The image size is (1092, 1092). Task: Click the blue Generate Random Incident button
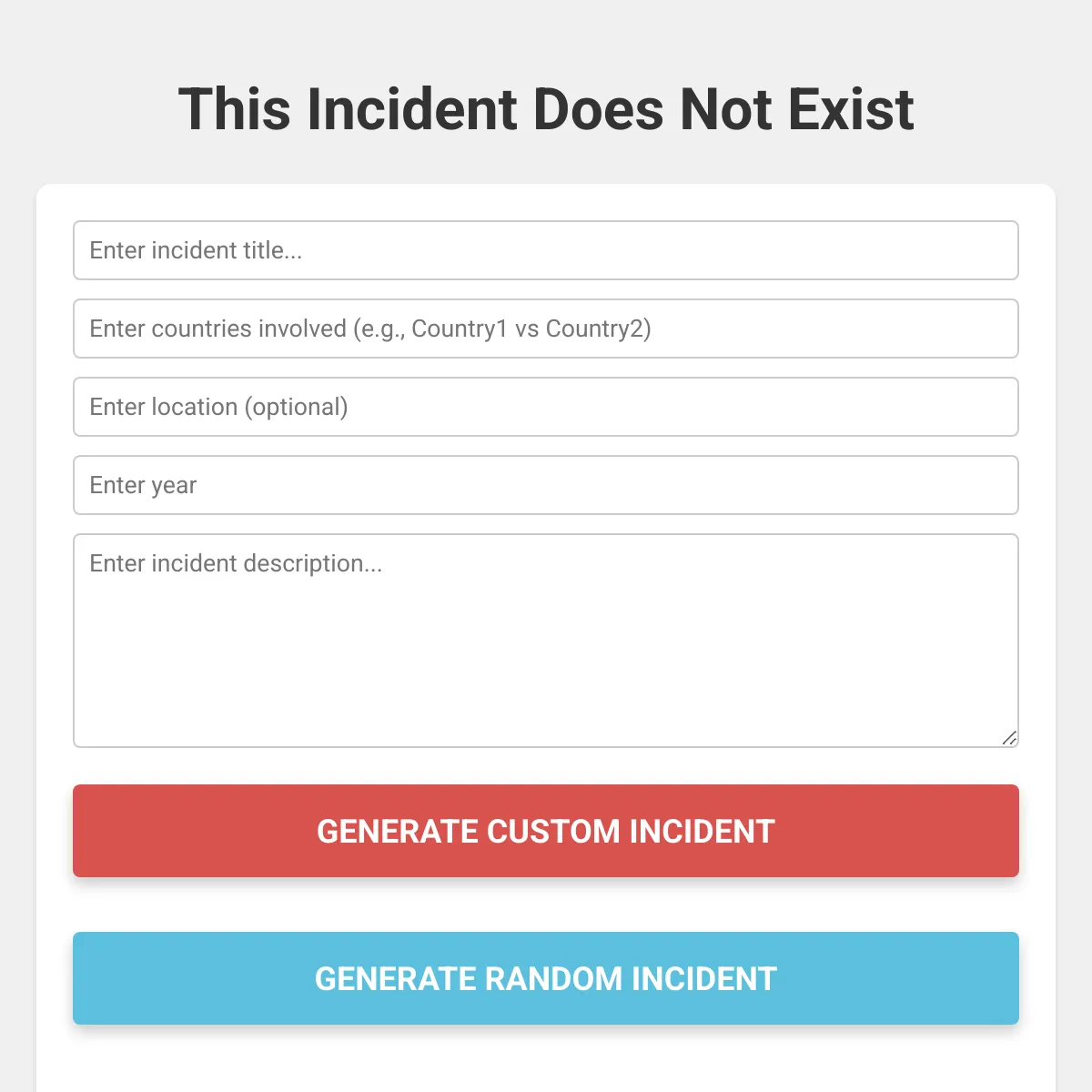(546, 978)
